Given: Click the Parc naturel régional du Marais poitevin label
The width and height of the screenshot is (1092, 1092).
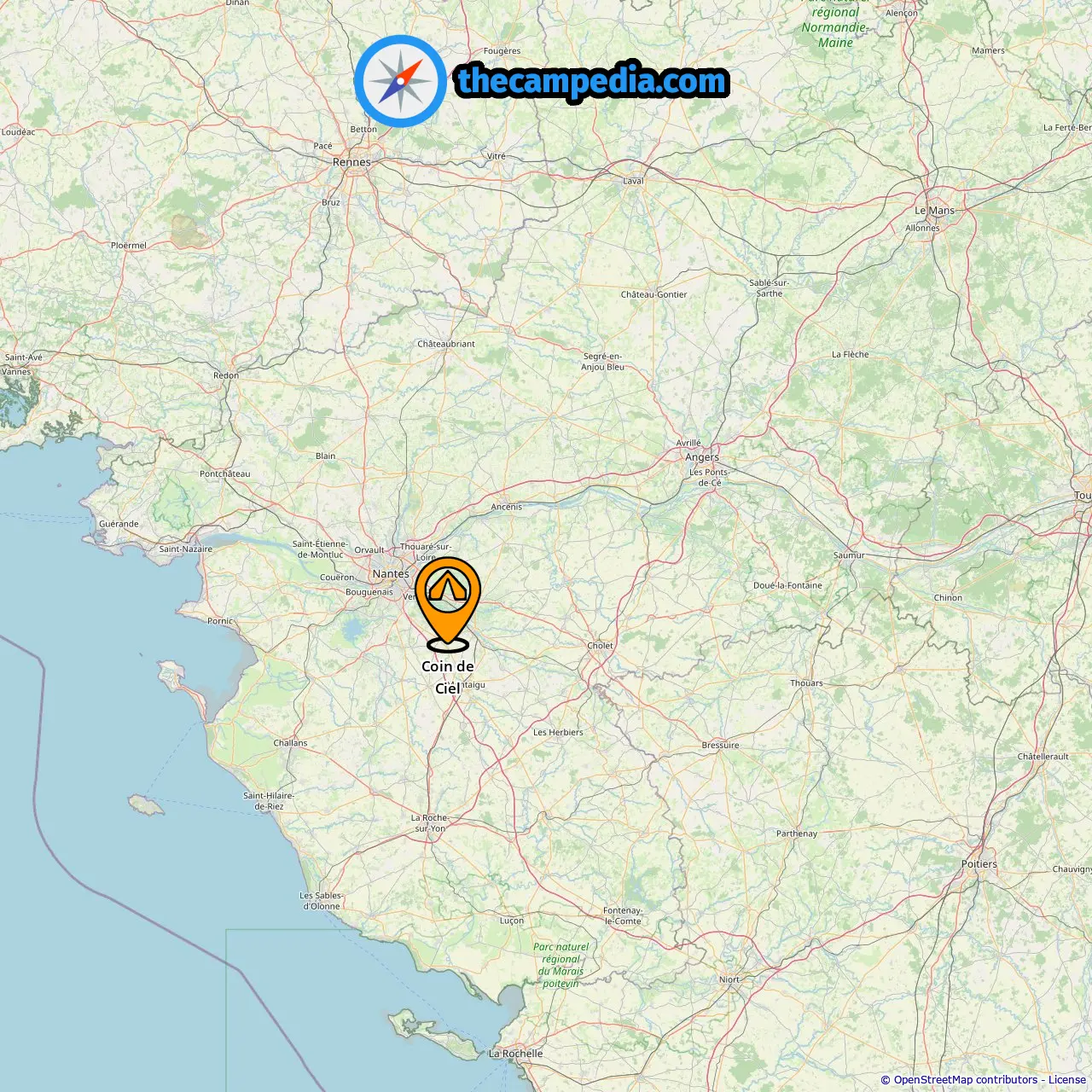Looking at the screenshot, I should pos(561,965).
